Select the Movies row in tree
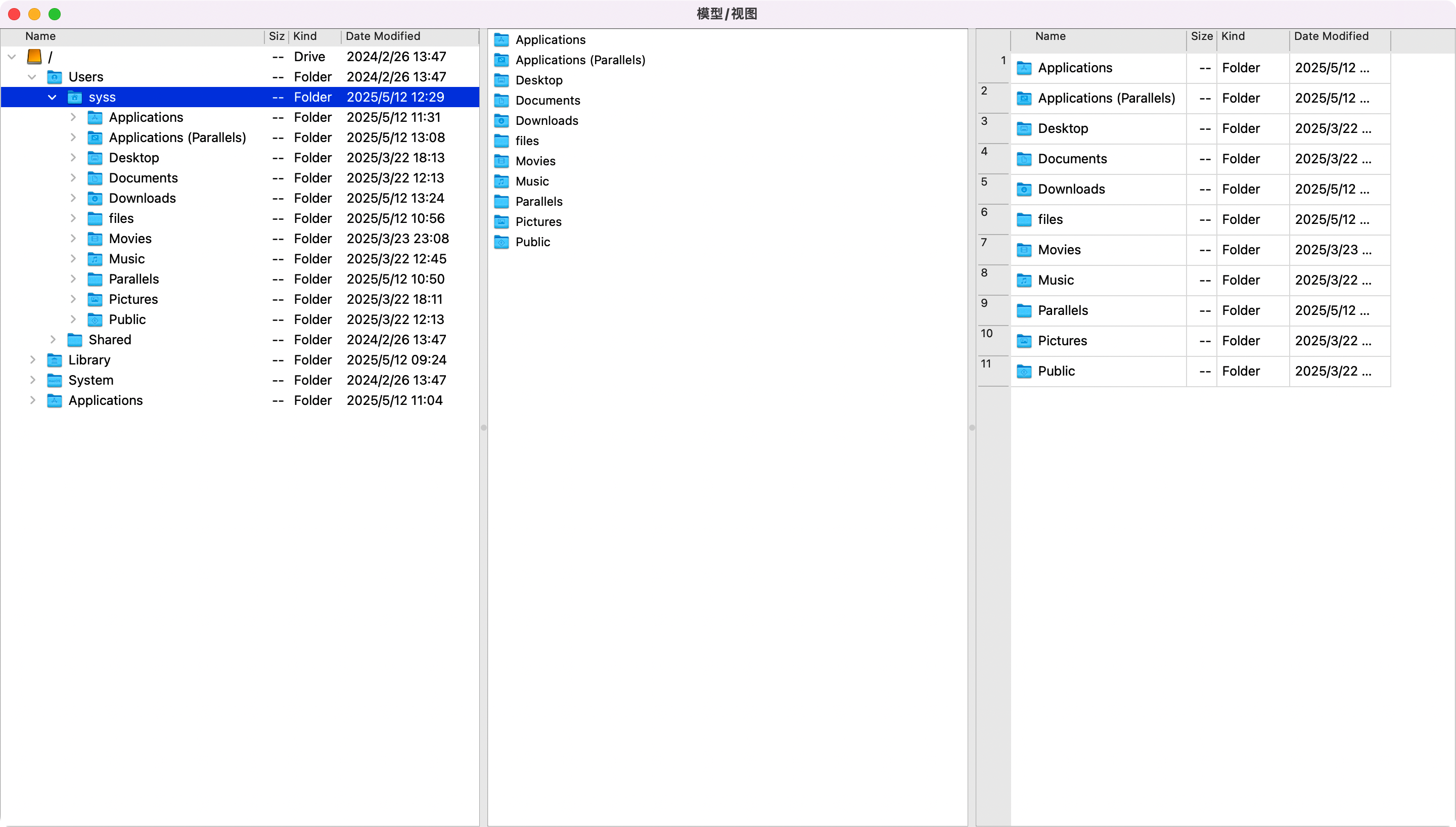 click(x=240, y=239)
